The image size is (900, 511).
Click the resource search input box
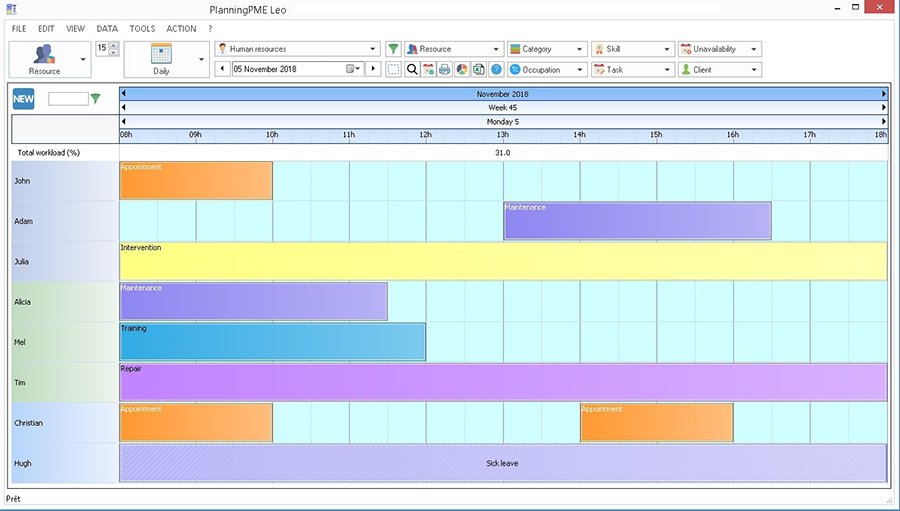(x=68, y=99)
